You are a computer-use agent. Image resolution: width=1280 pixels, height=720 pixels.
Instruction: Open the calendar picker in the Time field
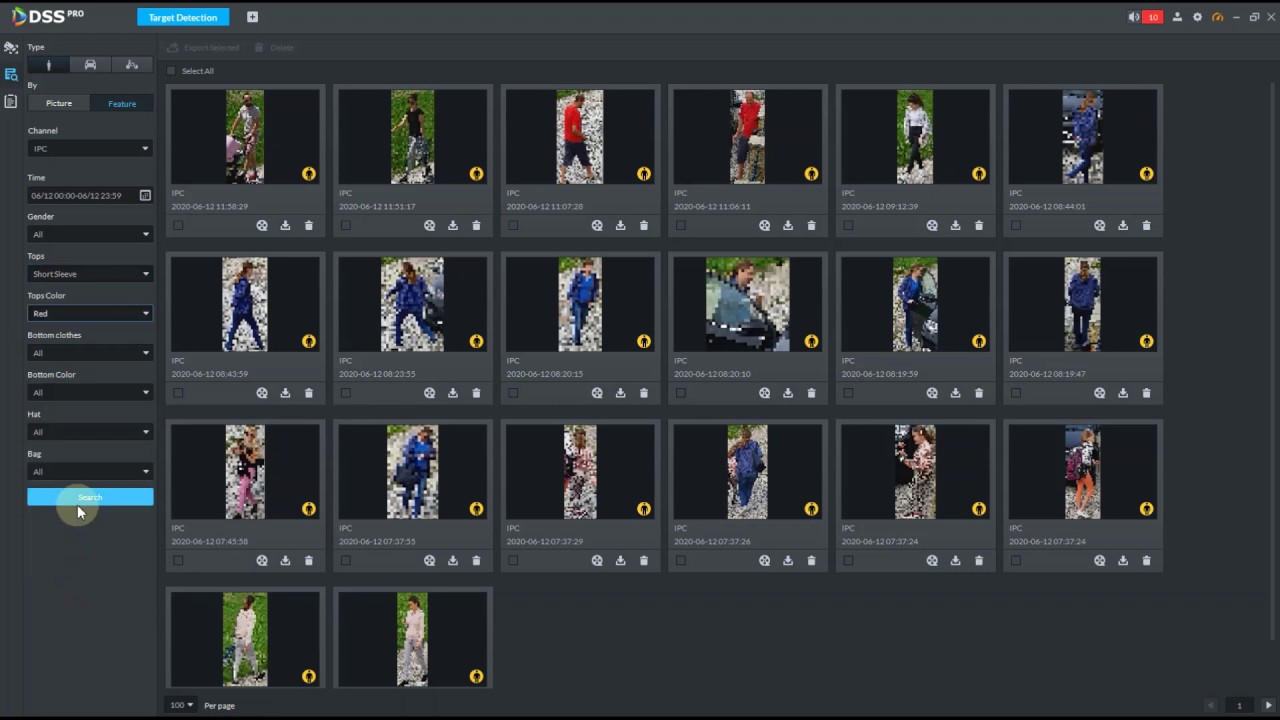[145, 196]
